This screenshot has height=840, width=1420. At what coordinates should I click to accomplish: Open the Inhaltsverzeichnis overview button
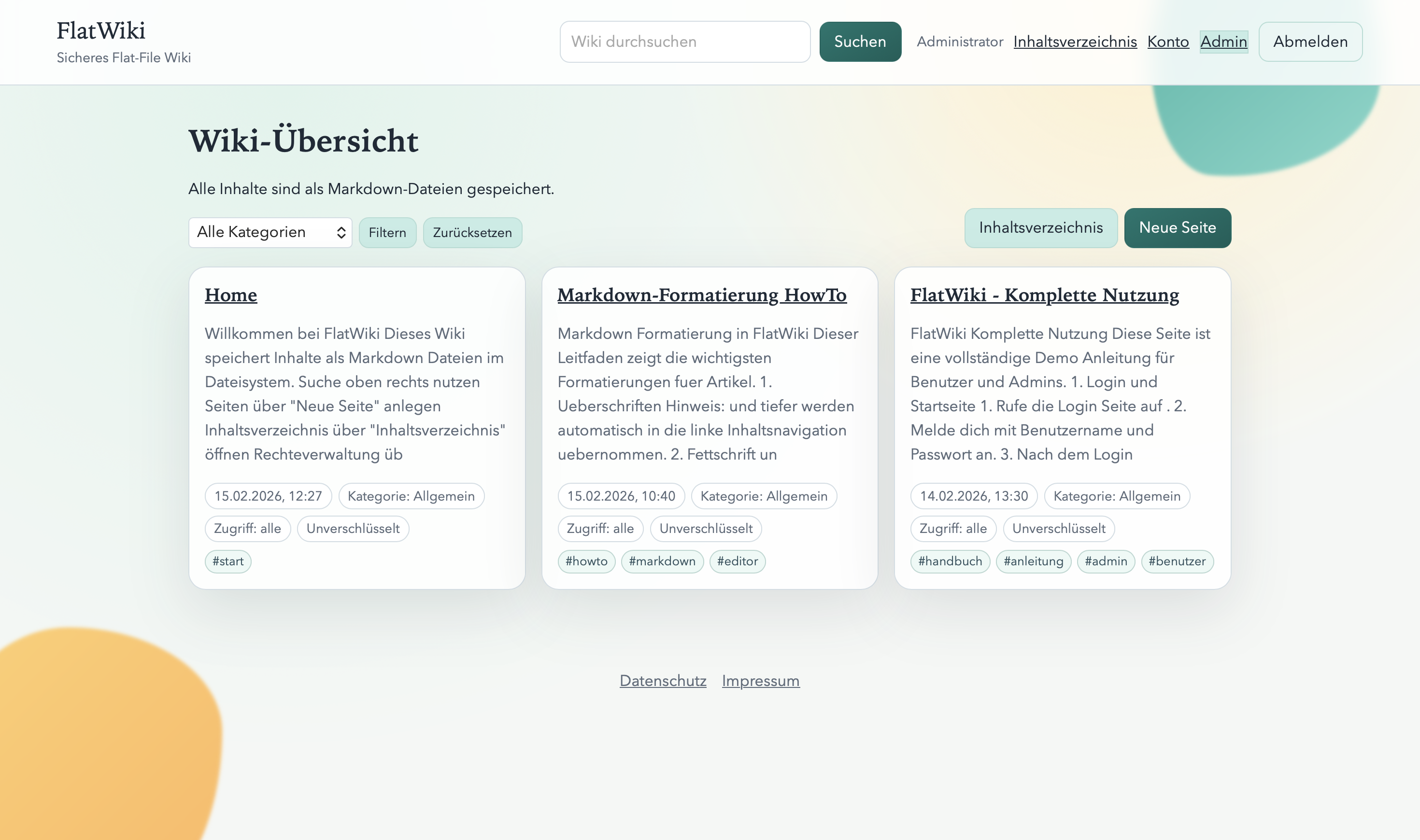click(1041, 227)
